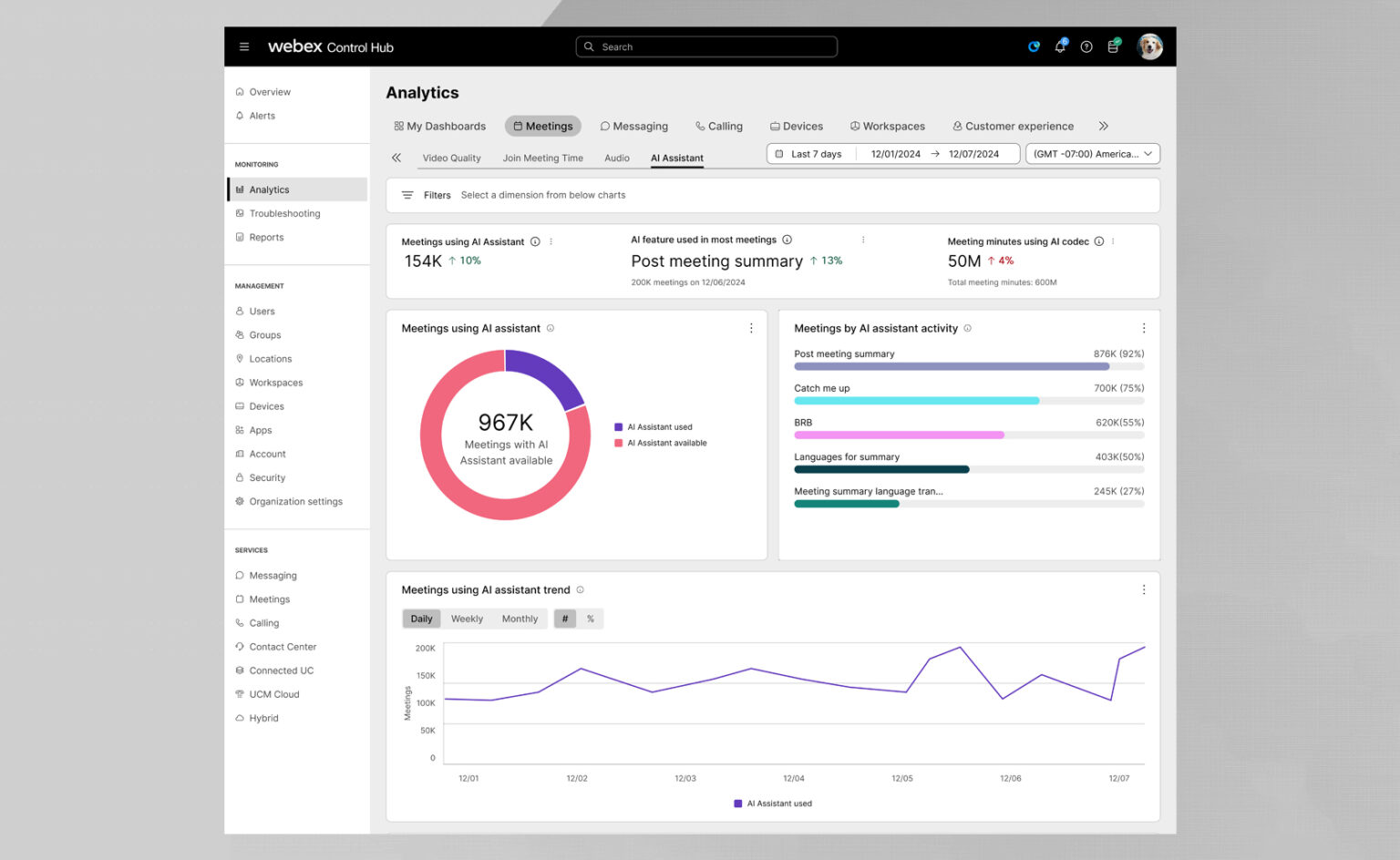The image size is (1400, 860).
Task: Open the hamburger navigation menu
Action: (x=244, y=46)
